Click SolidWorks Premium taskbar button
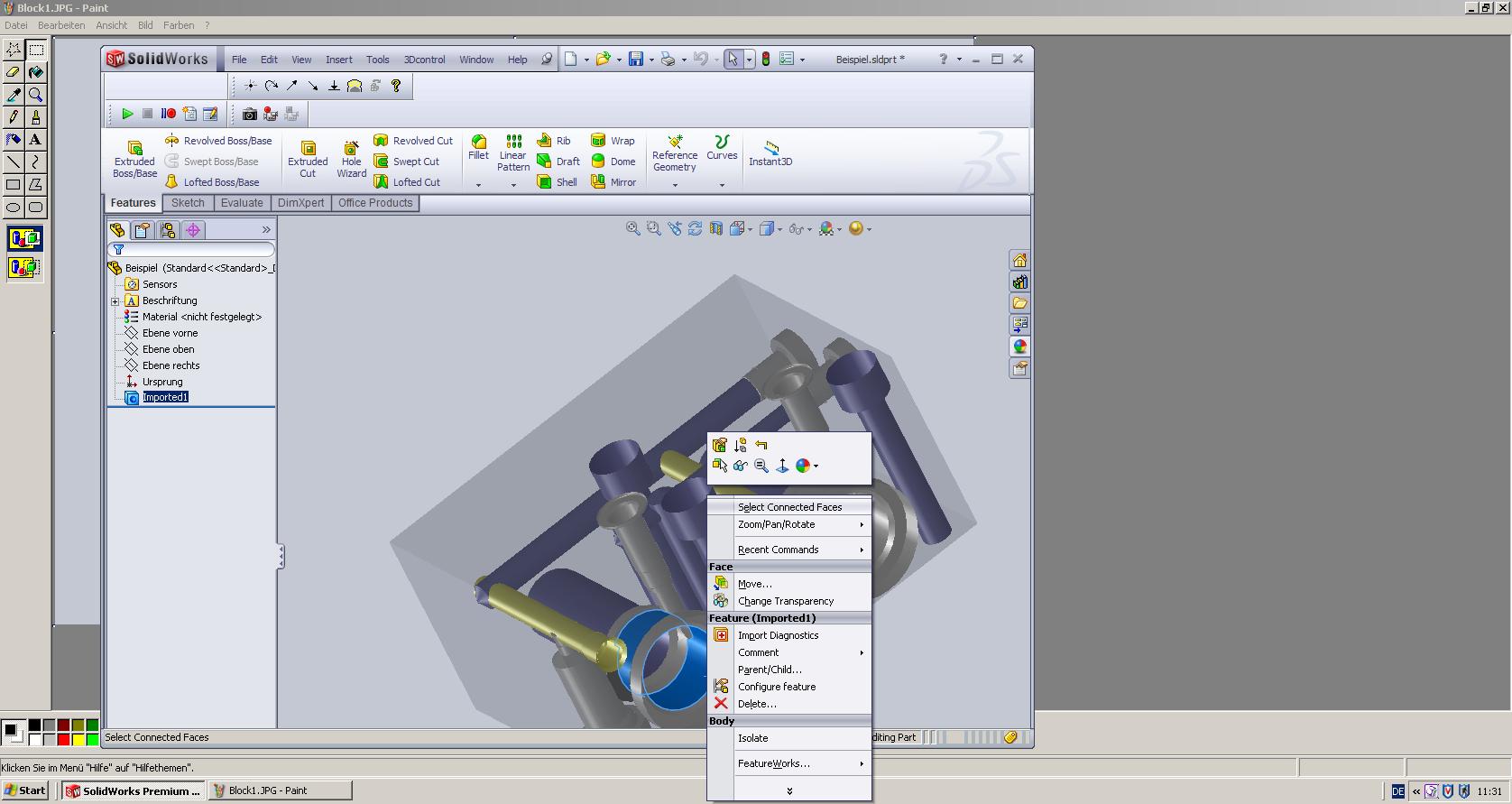The width and height of the screenshot is (1512, 804). tap(134, 790)
